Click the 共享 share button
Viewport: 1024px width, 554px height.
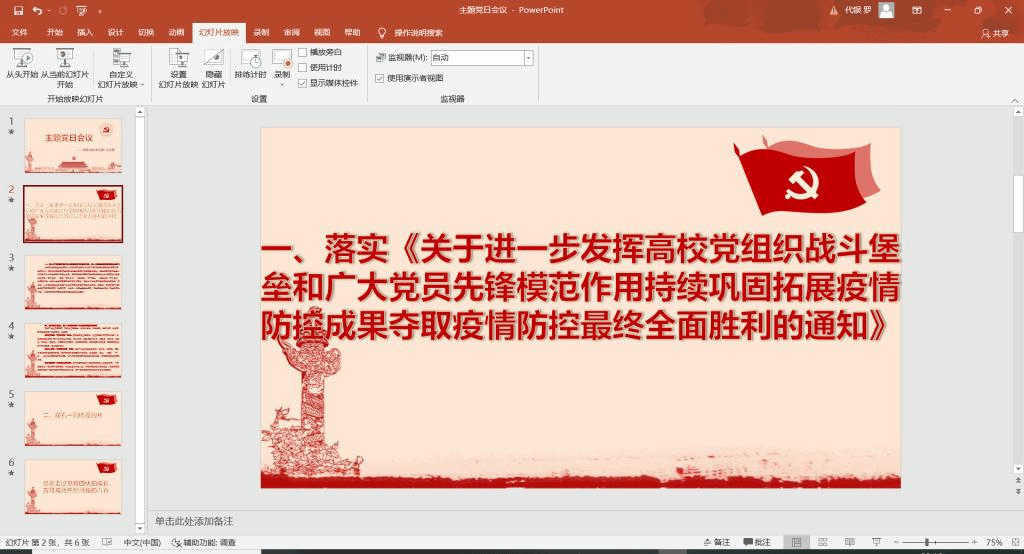(x=995, y=33)
